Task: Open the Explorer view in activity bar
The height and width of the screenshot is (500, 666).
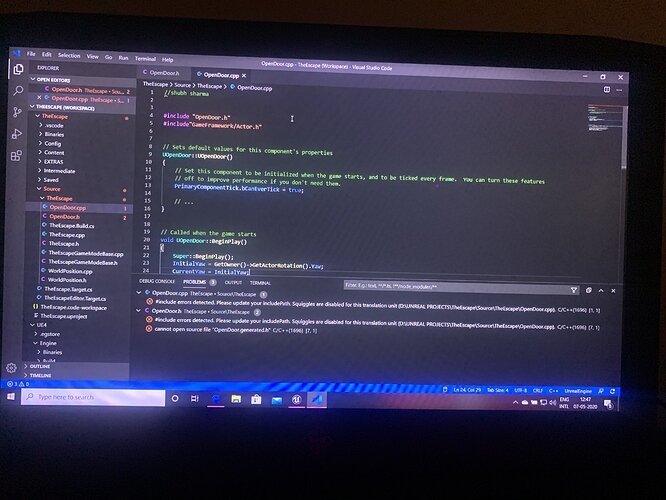Action: pyautogui.click(x=18, y=69)
